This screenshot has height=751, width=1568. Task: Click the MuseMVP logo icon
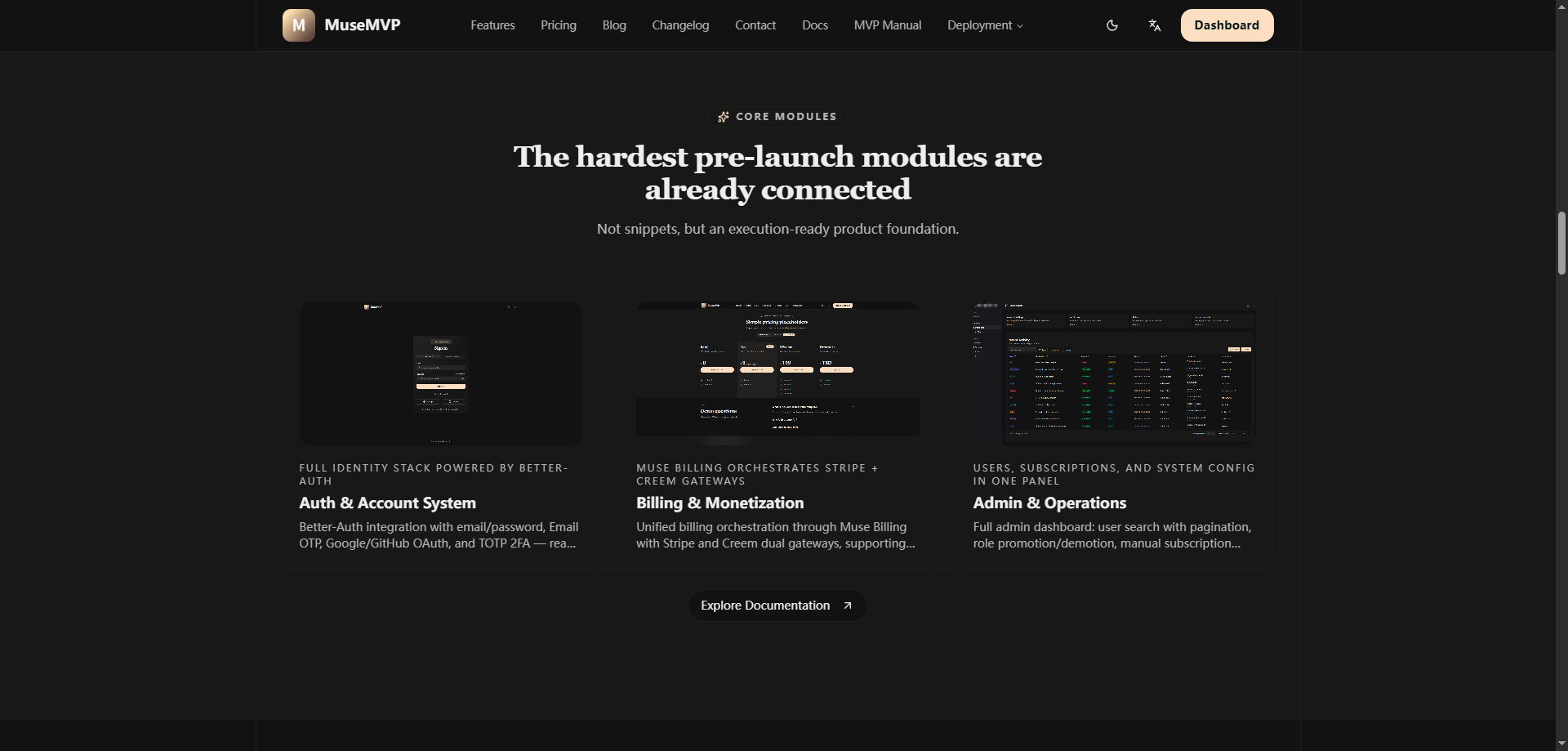[x=298, y=25]
